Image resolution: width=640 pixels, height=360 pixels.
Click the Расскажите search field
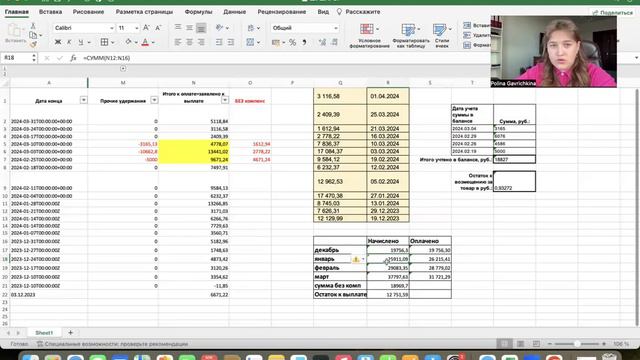pyautogui.click(x=358, y=12)
